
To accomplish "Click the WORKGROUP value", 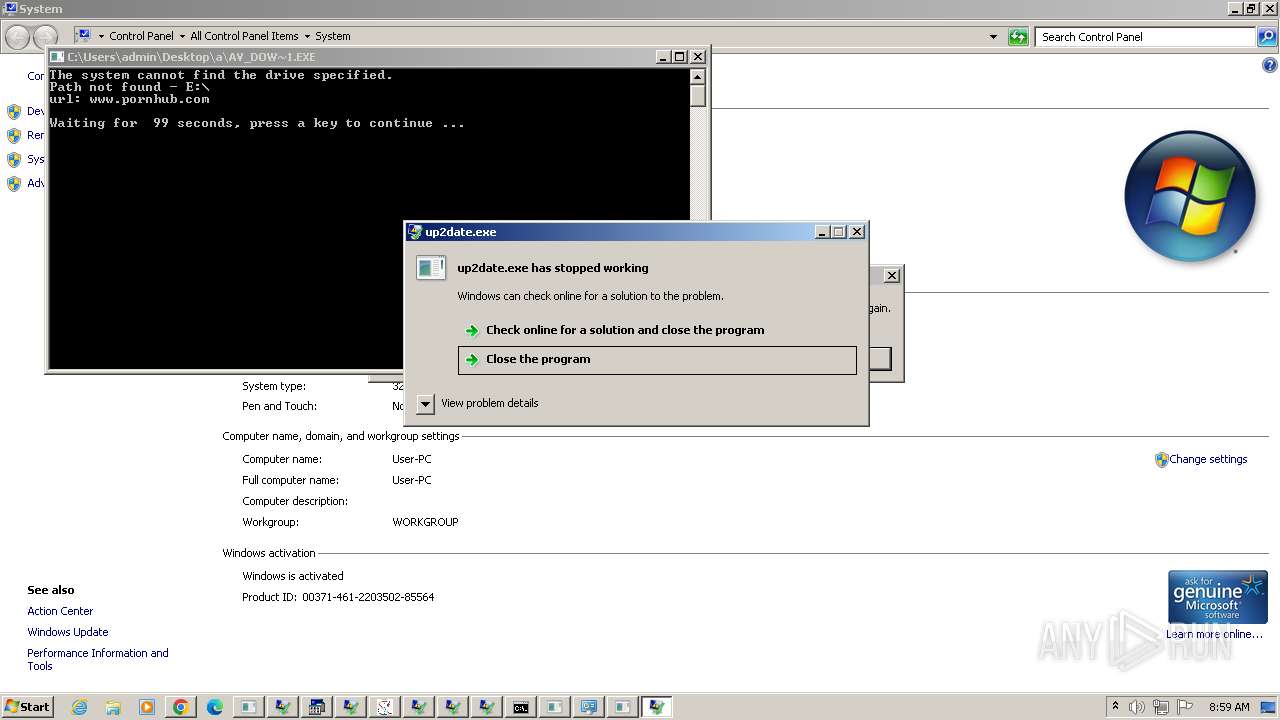I will point(425,523).
